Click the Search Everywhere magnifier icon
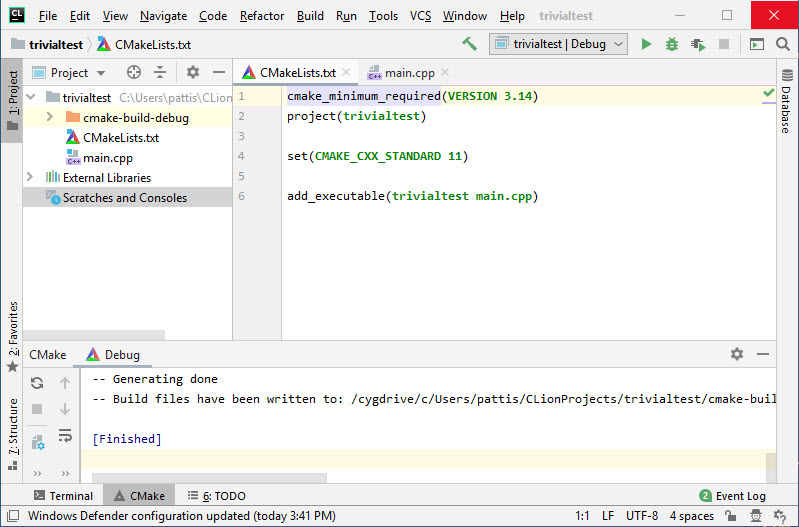The width and height of the screenshot is (799, 527). click(782, 44)
